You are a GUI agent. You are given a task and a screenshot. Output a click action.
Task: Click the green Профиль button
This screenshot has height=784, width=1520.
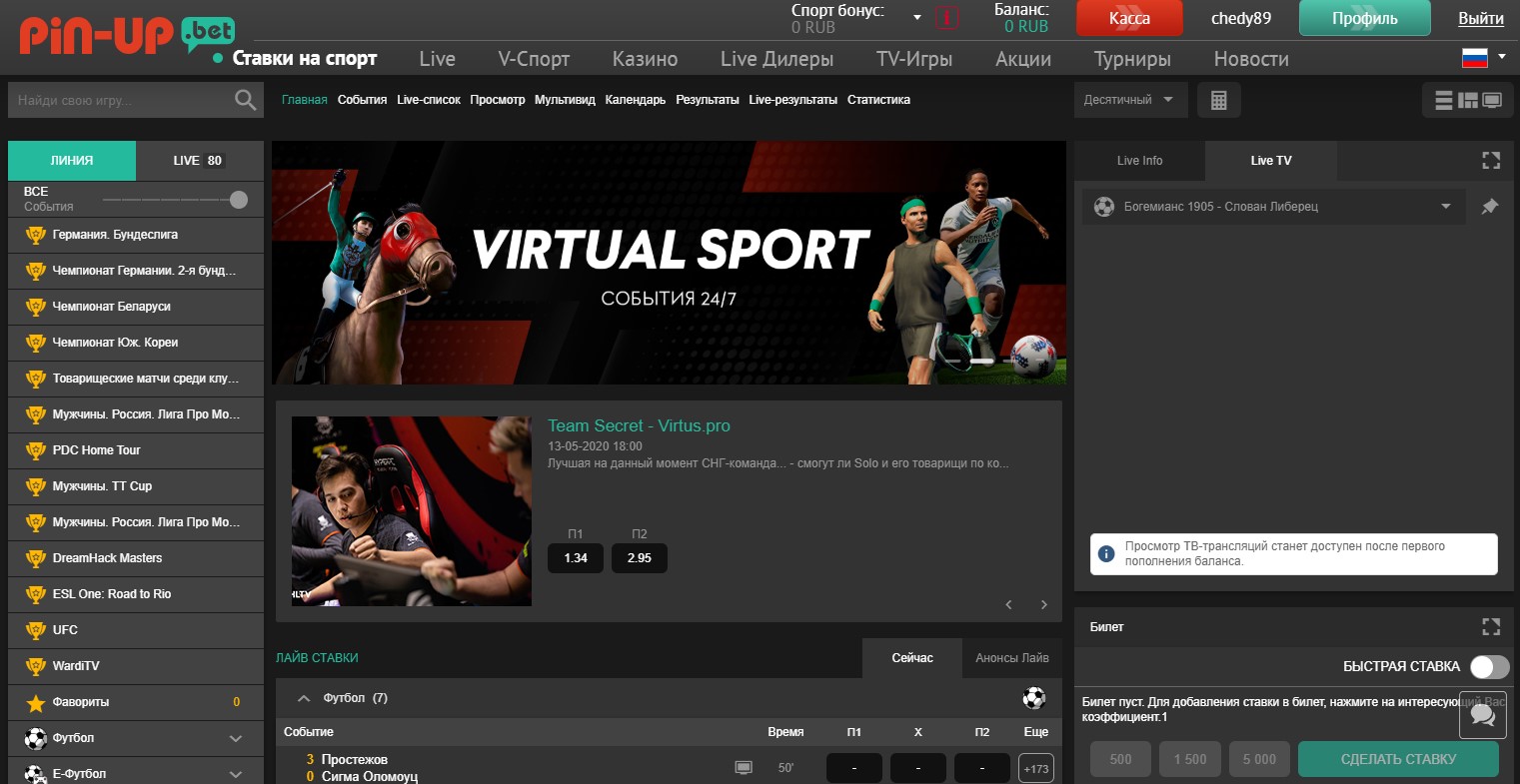[1365, 18]
